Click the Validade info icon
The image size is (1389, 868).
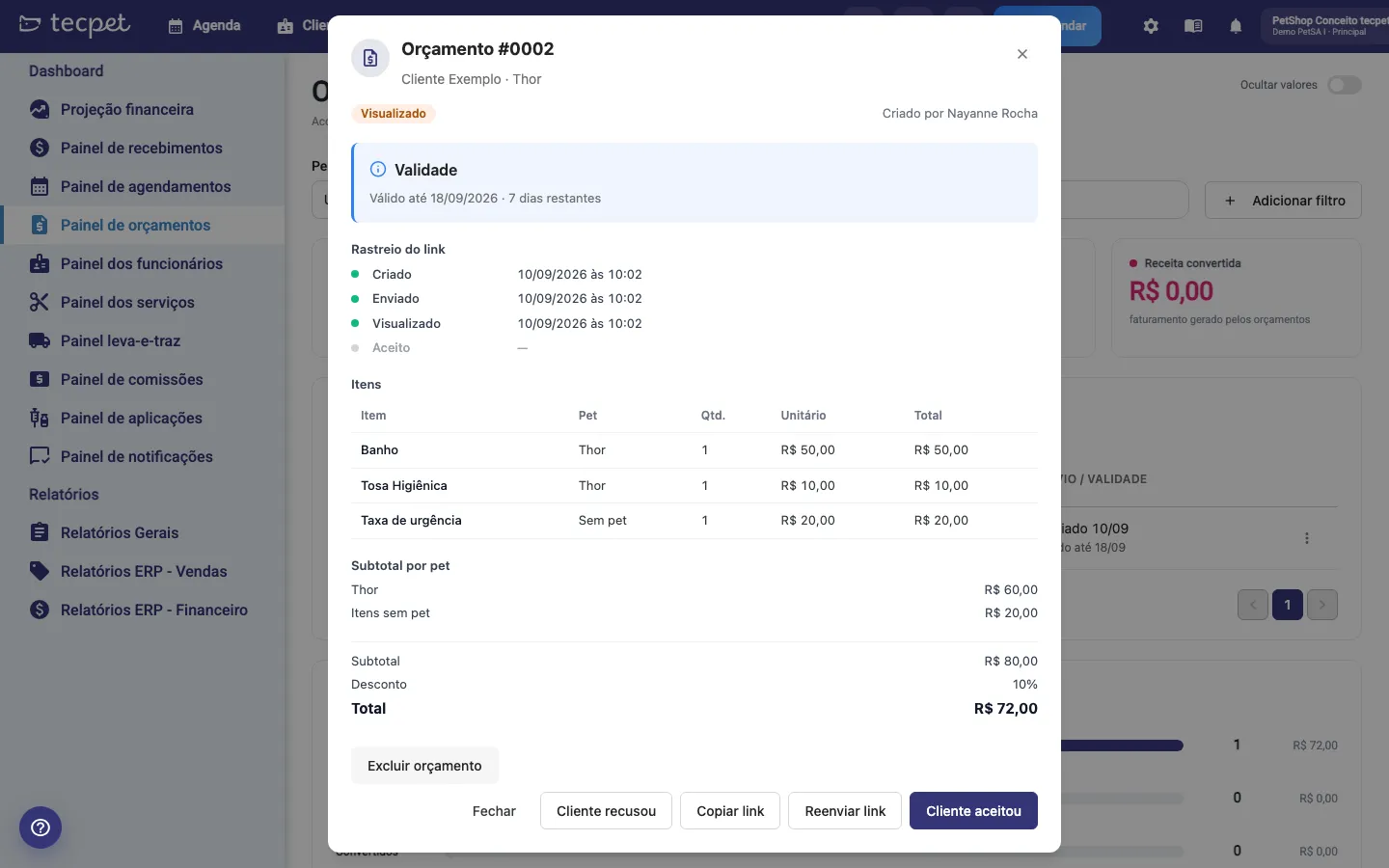pos(378,170)
